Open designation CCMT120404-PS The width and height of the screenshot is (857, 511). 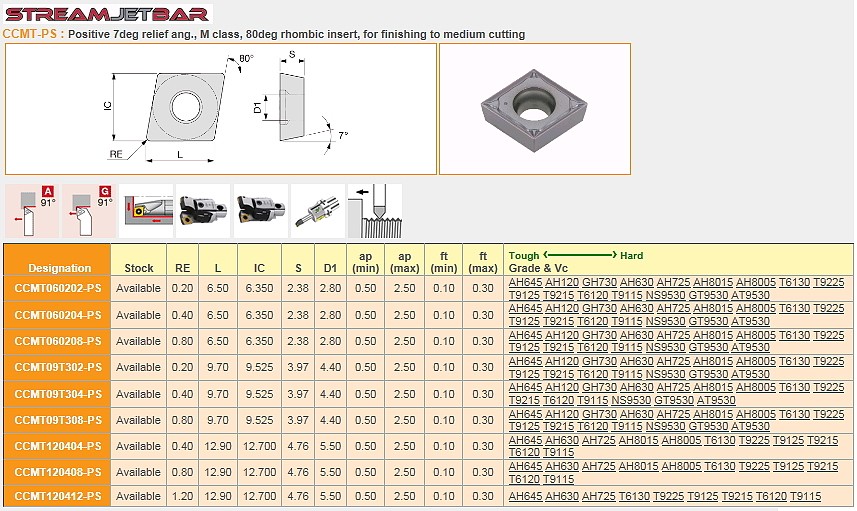click(x=58, y=446)
